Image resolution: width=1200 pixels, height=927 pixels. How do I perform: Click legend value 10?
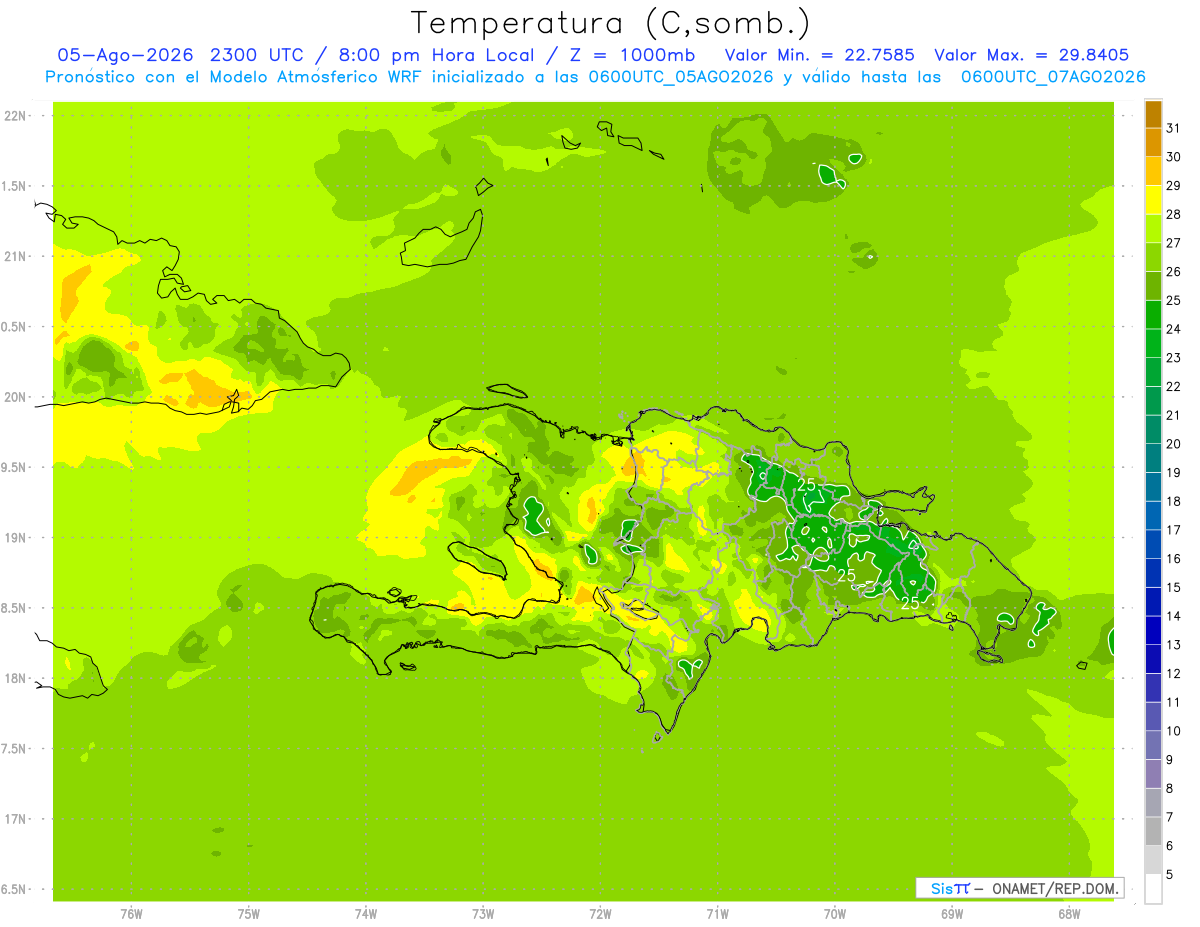tap(1174, 731)
